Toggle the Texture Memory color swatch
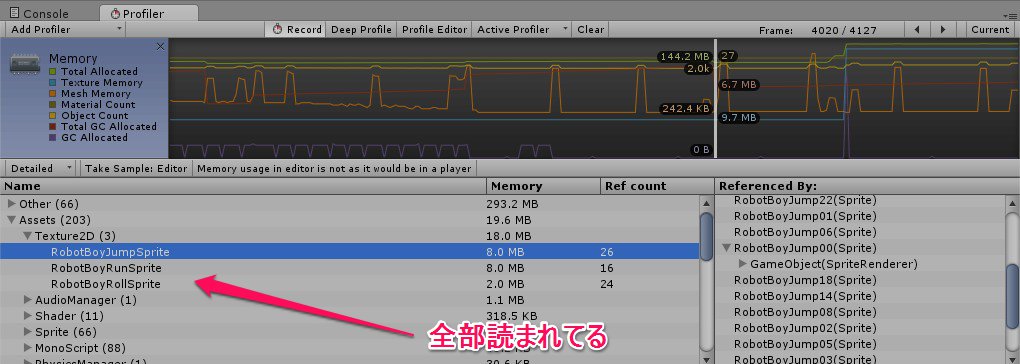1020x364 pixels. point(53,83)
